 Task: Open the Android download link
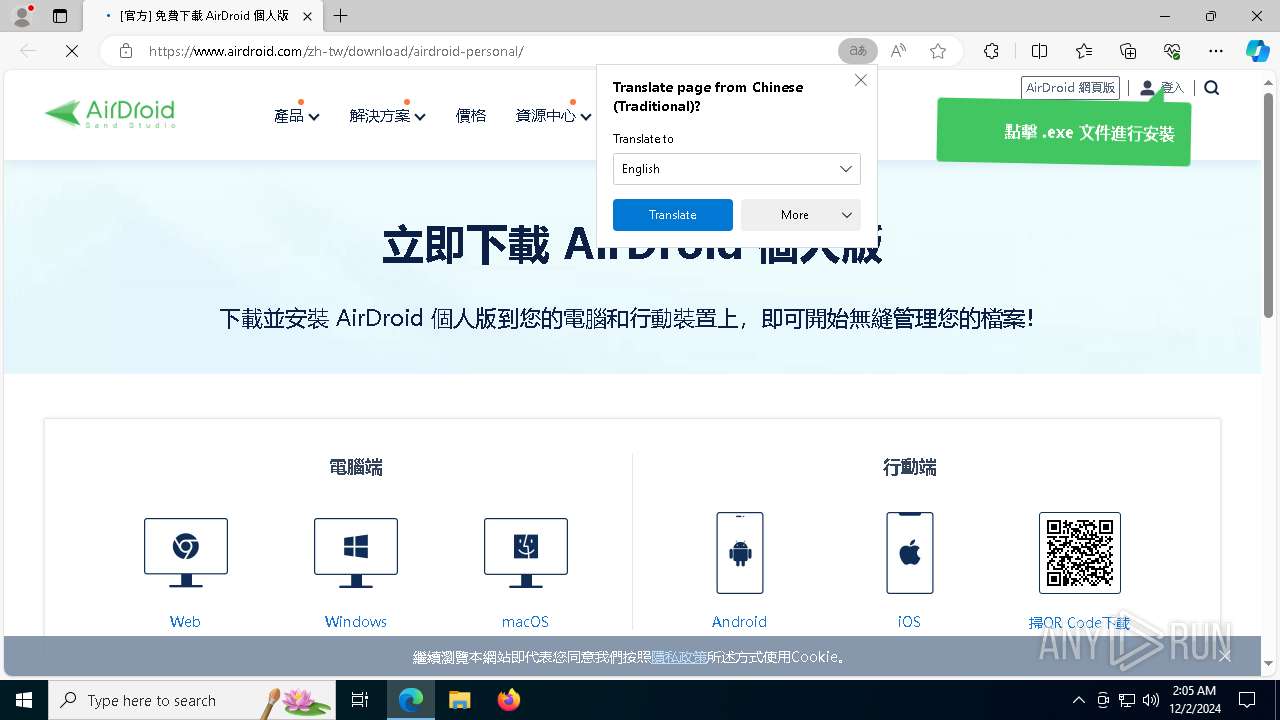click(x=740, y=622)
